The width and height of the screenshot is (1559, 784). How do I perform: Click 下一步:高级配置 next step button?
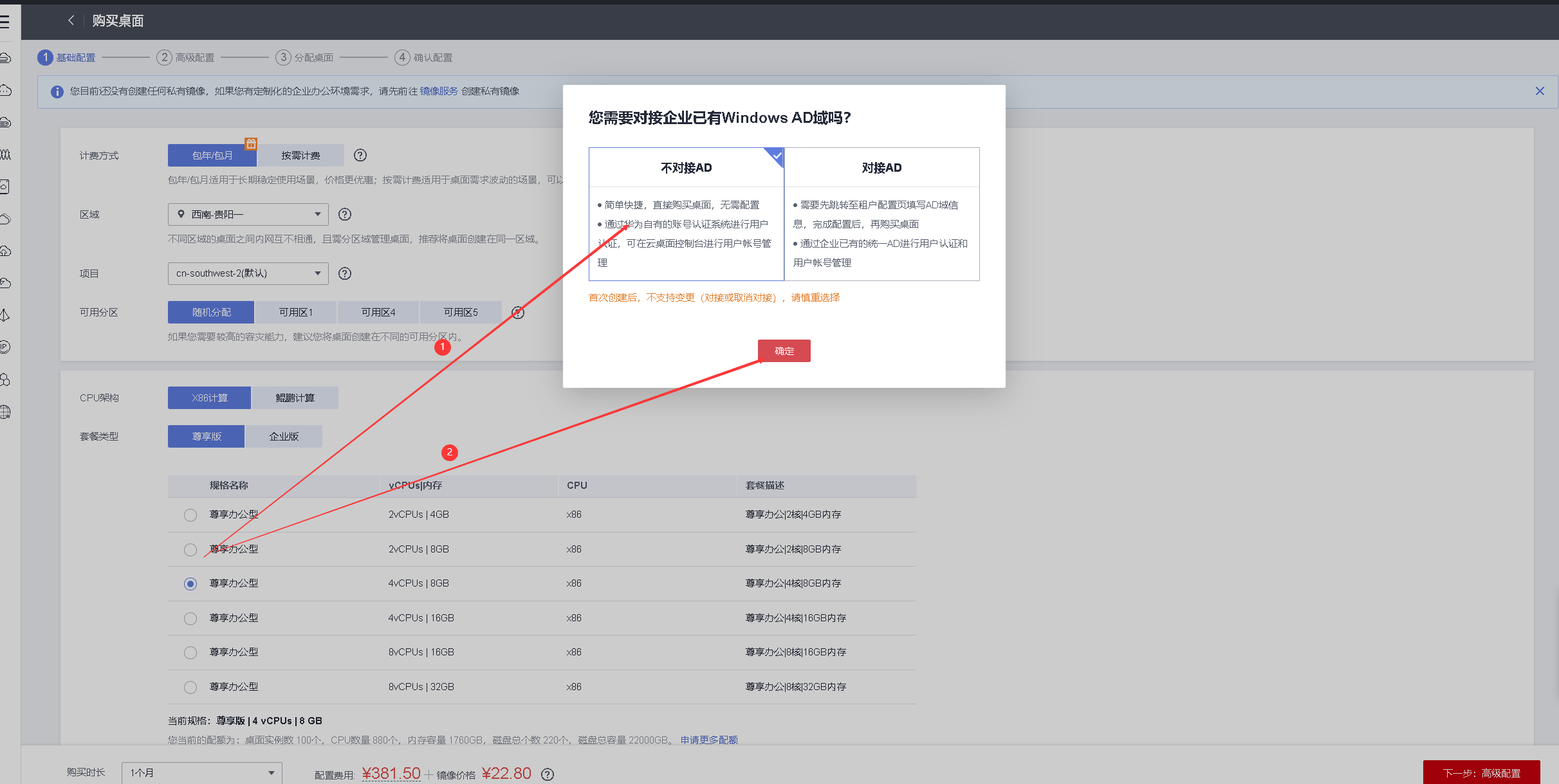point(1481,772)
